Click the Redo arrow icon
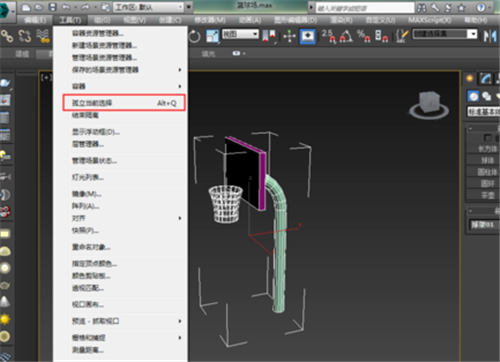The width and height of the screenshot is (500, 362). 85,7
